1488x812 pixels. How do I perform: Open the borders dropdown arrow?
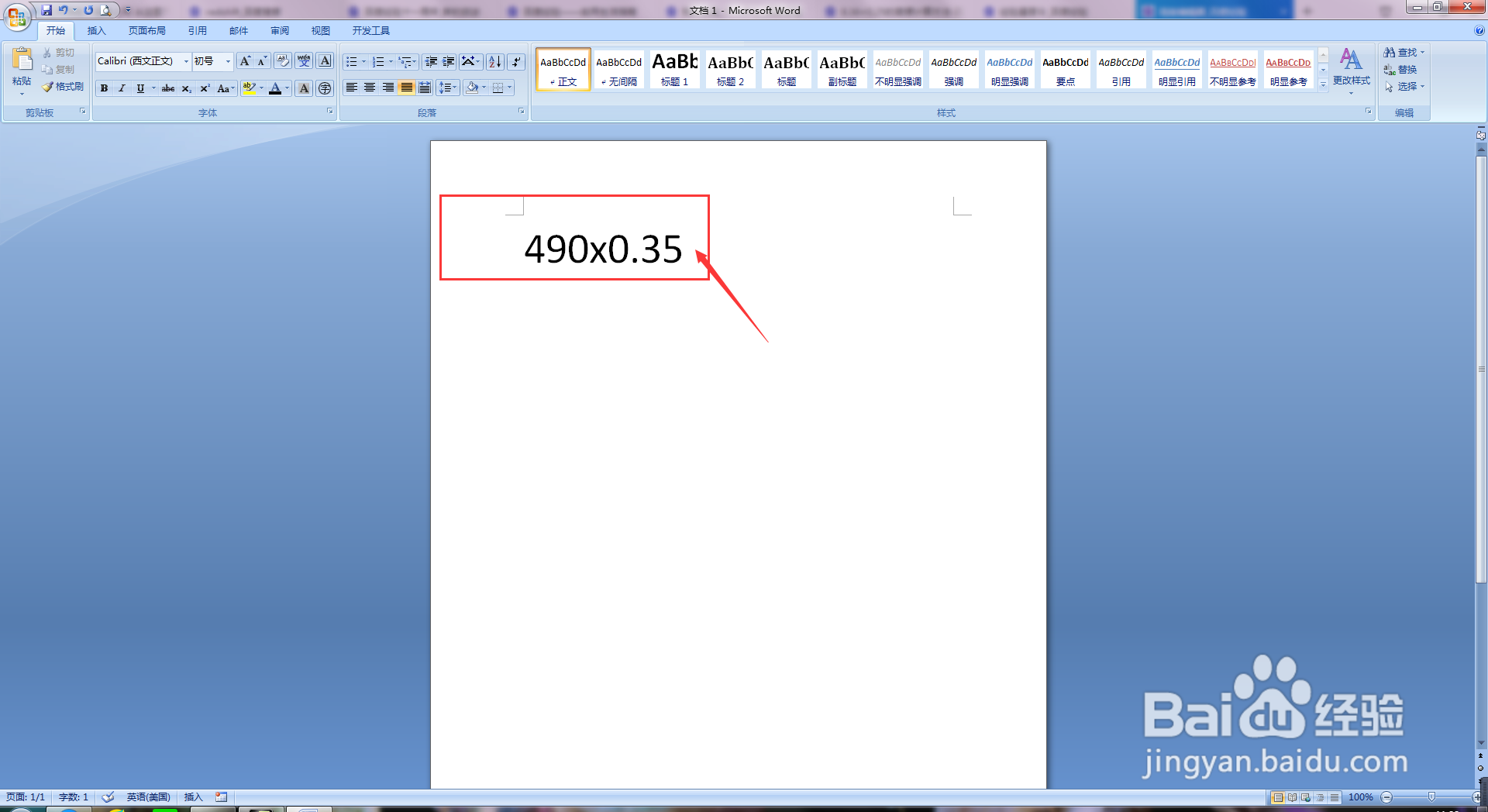pyautogui.click(x=509, y=88)
